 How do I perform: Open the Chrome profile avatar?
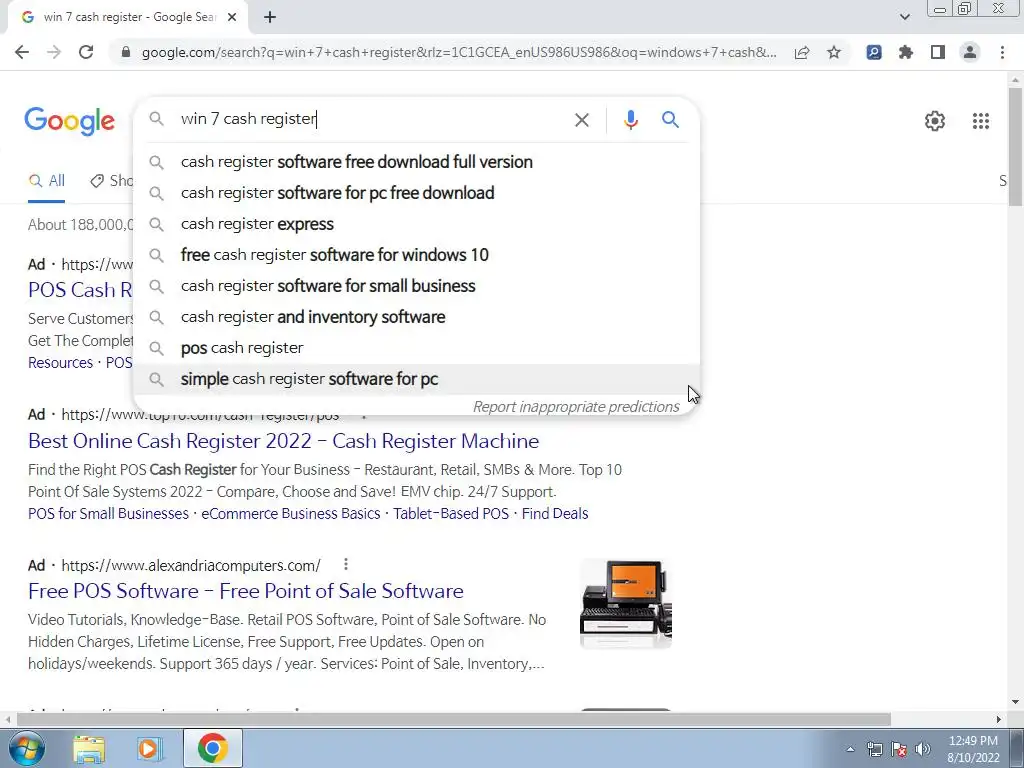tap(970, 52)
